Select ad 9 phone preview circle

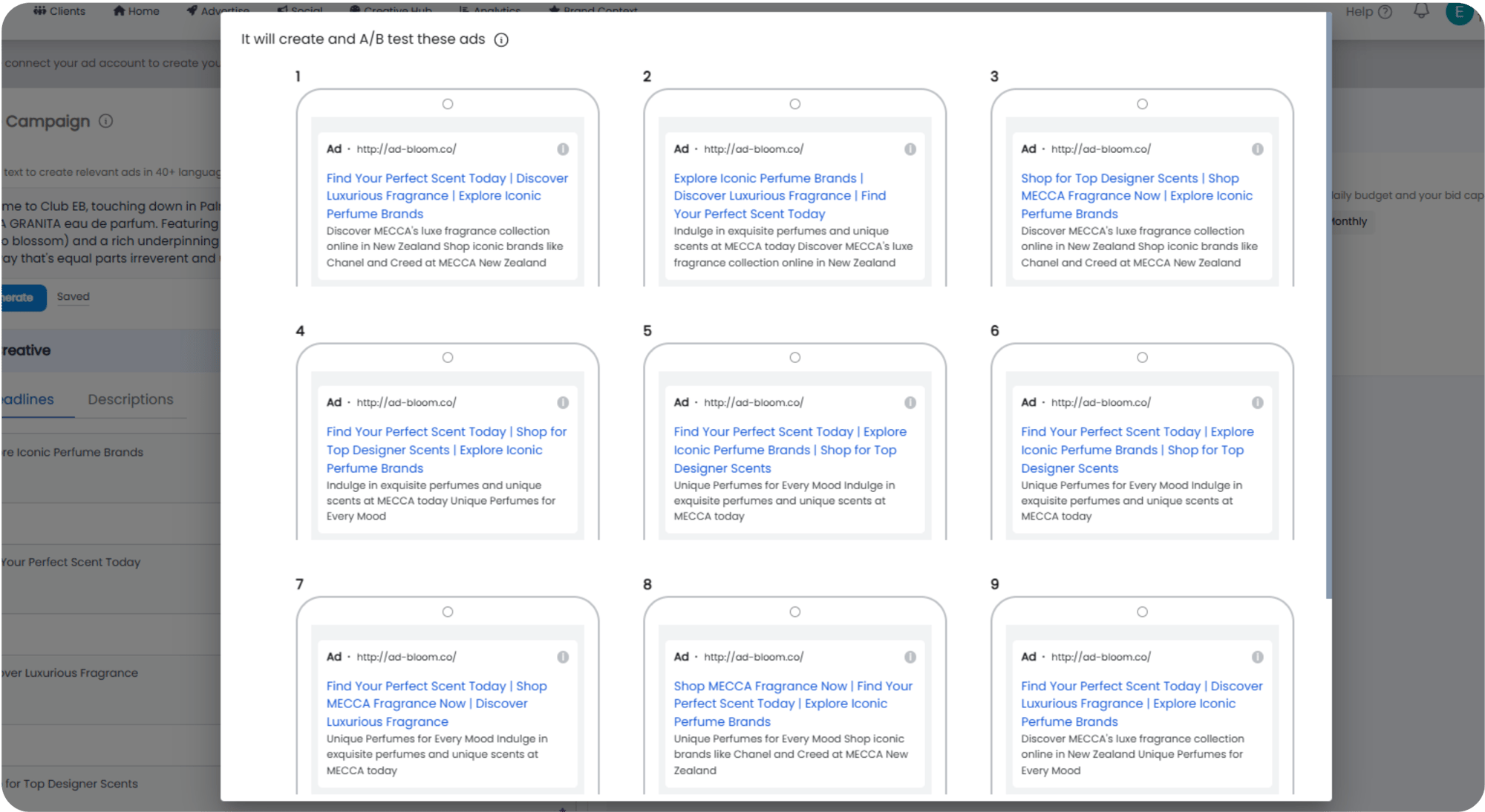pyautogui.click(x=1142, y=612)
